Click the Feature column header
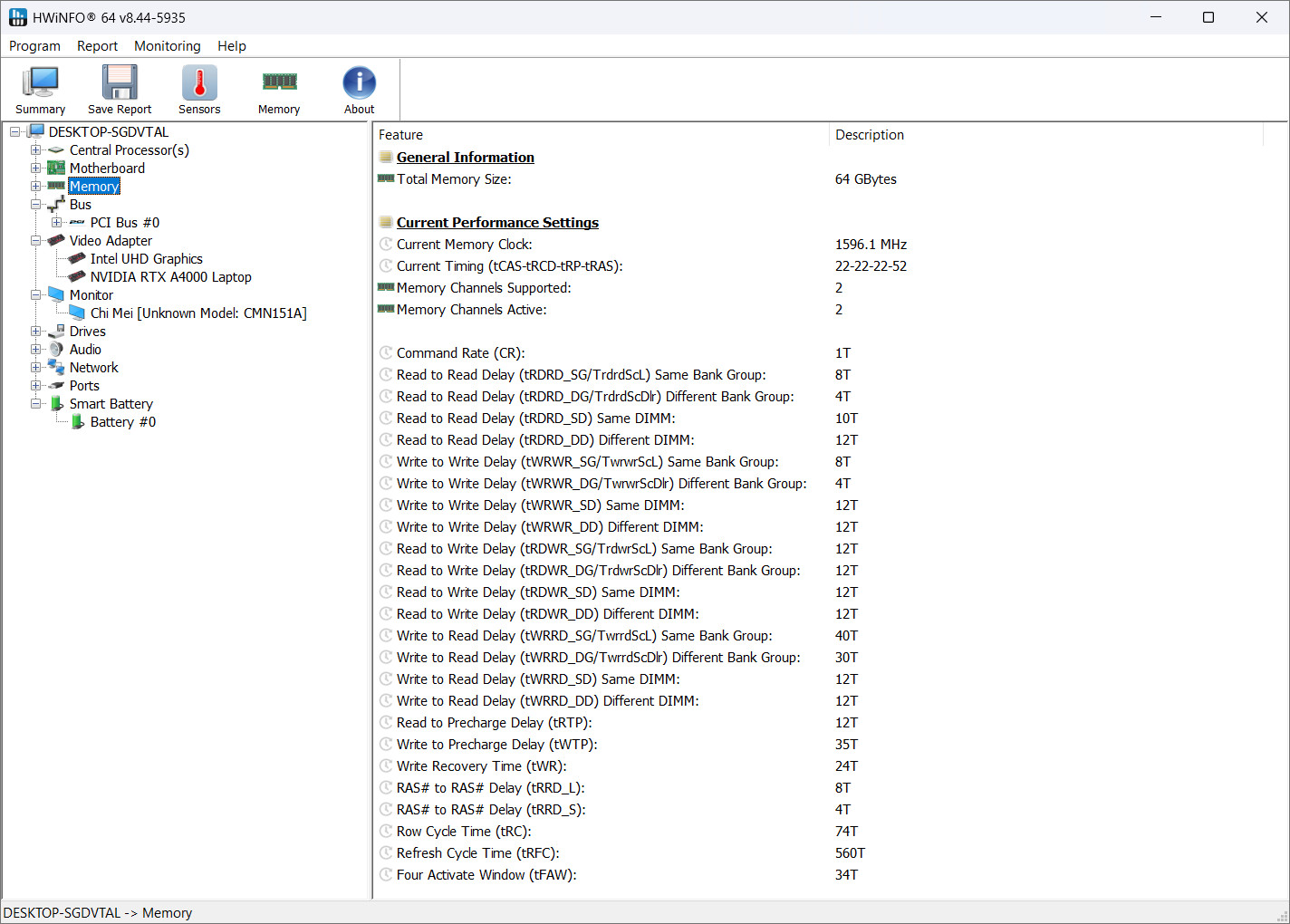 click(601, 135)
